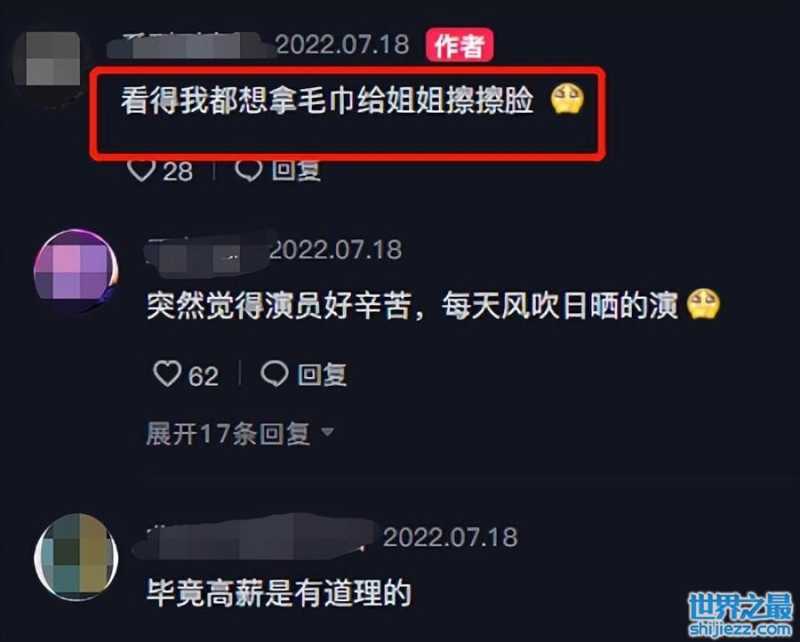The image size is (800, 642).
Task: Click the blurred username of the second commenter
Action: 207,254
